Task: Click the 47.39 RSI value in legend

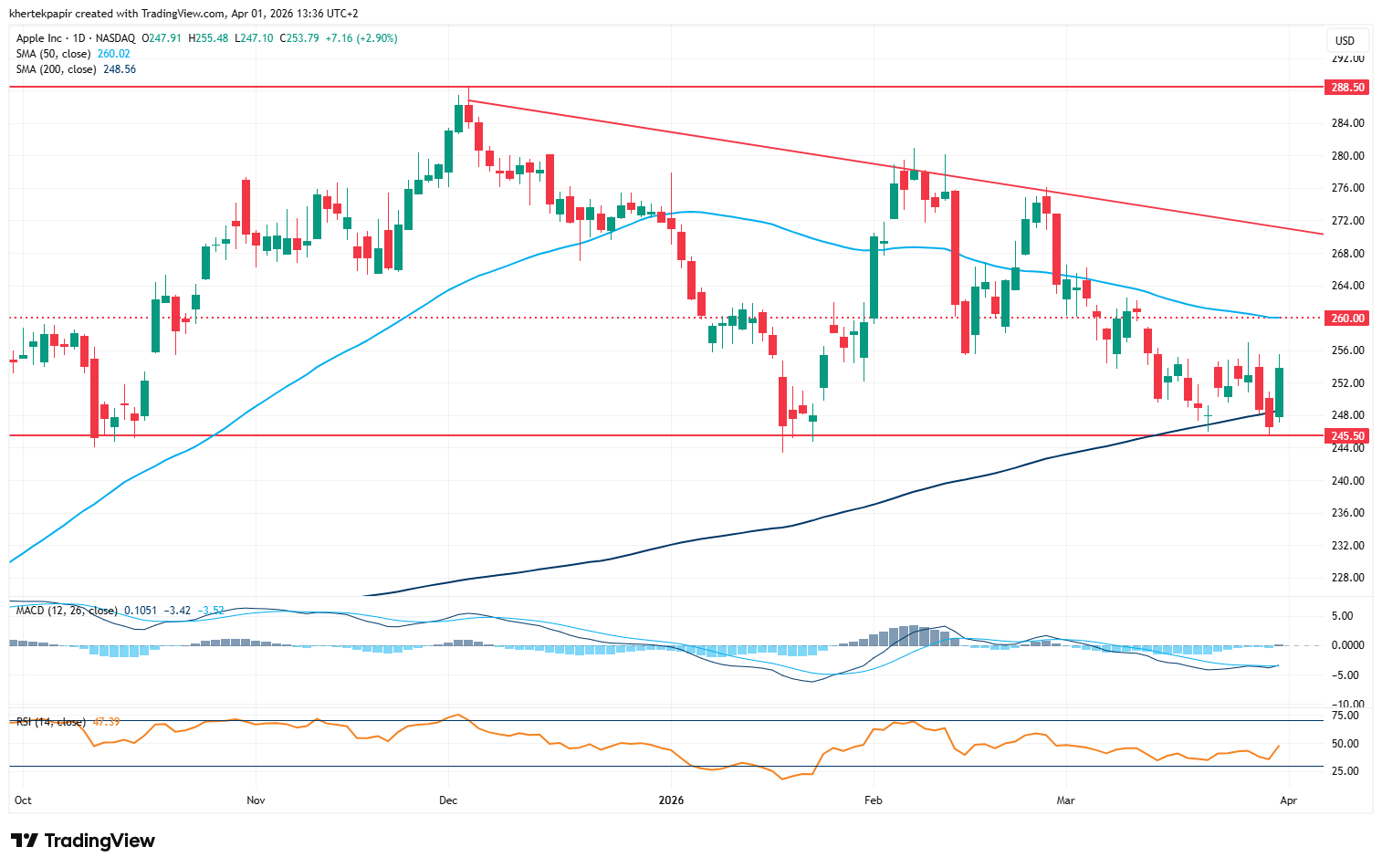Action: point(106,722)
